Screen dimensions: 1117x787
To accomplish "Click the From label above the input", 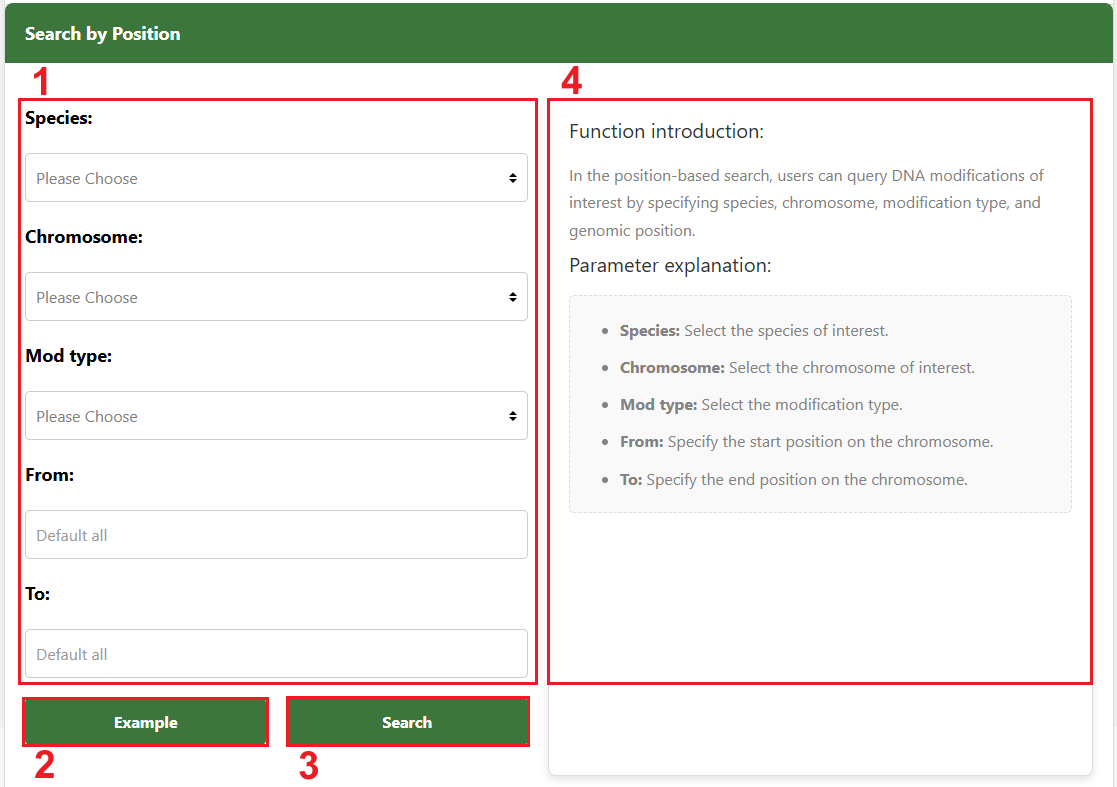I will point(49,475).
